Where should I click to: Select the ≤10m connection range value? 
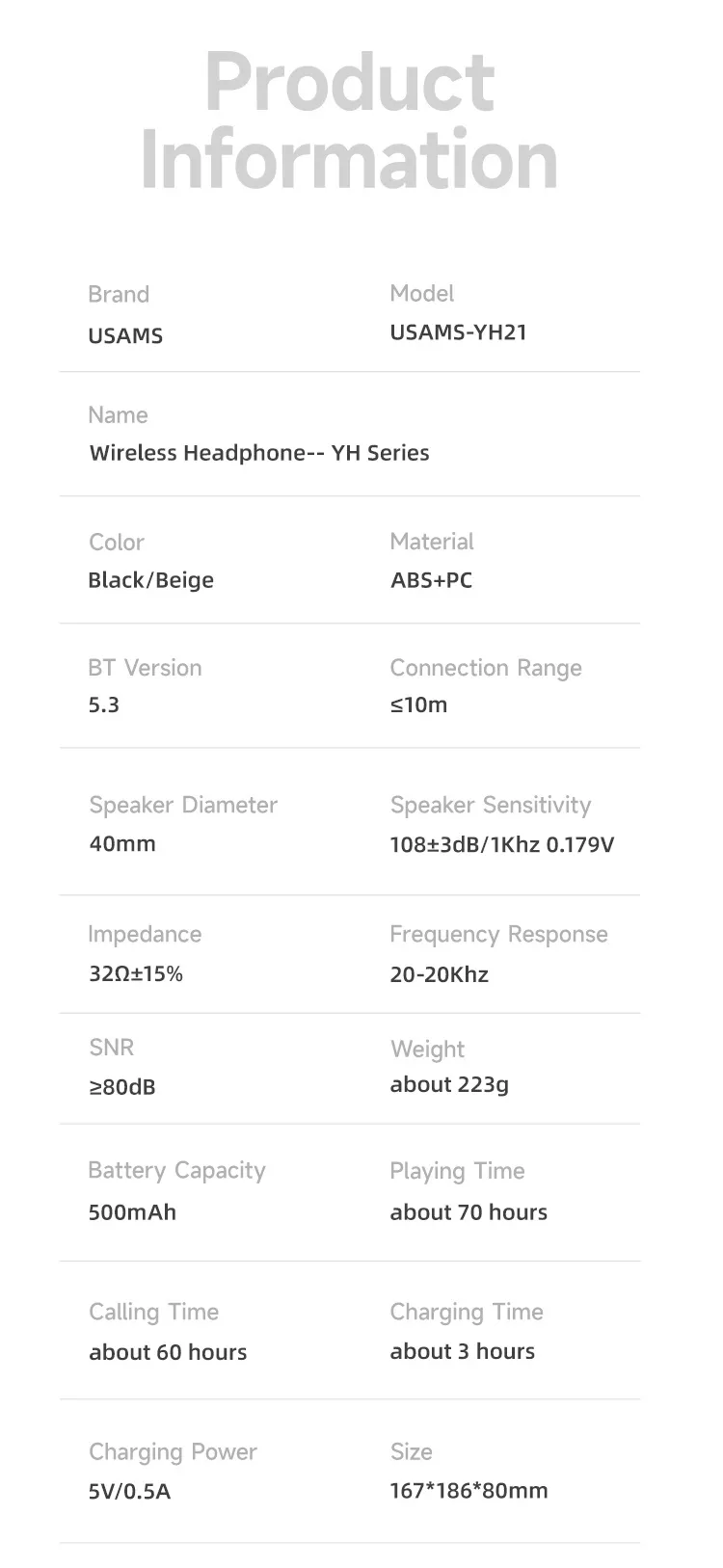point(418,704)
